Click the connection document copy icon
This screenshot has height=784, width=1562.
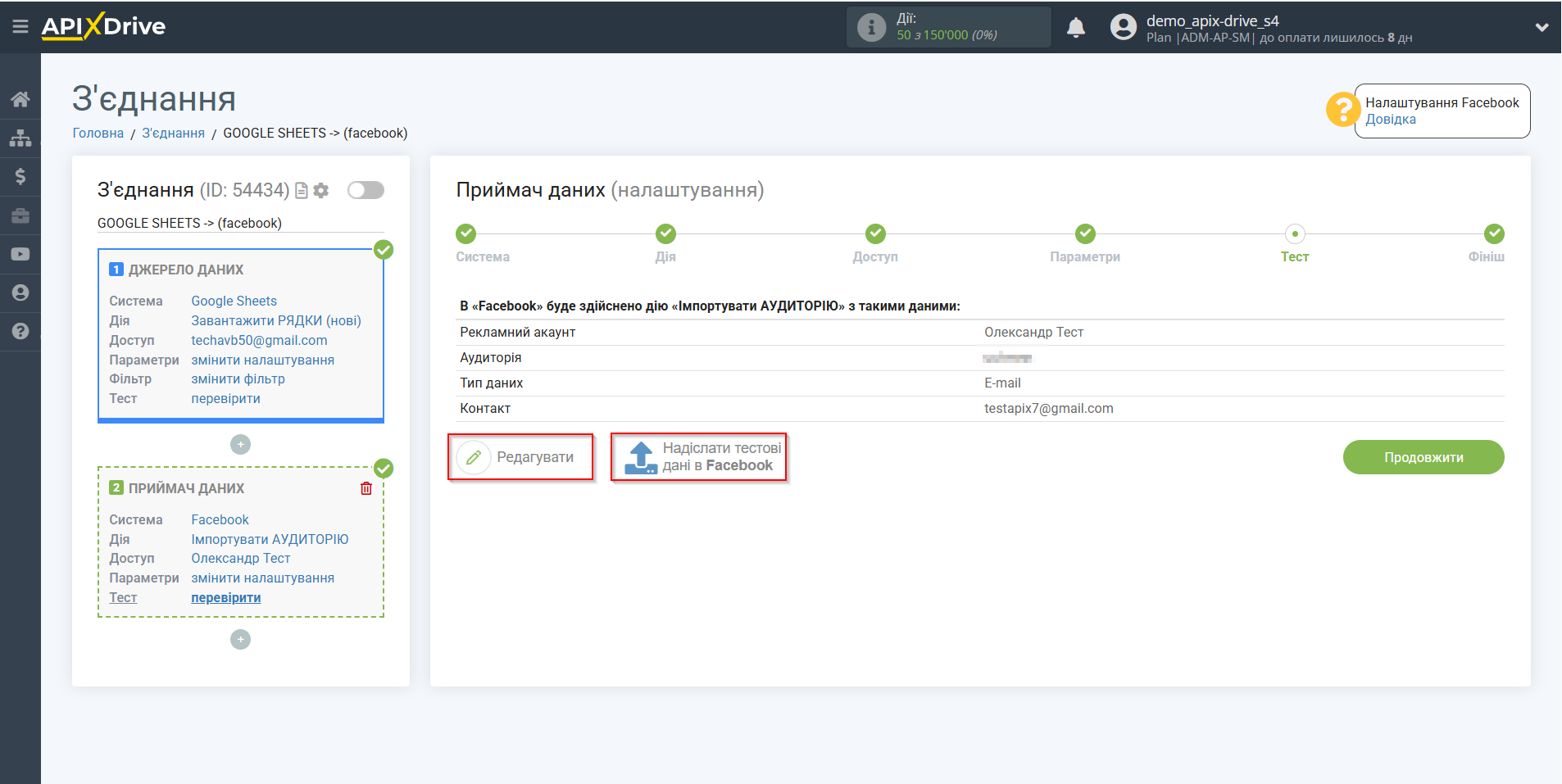(x=302, y=190)
